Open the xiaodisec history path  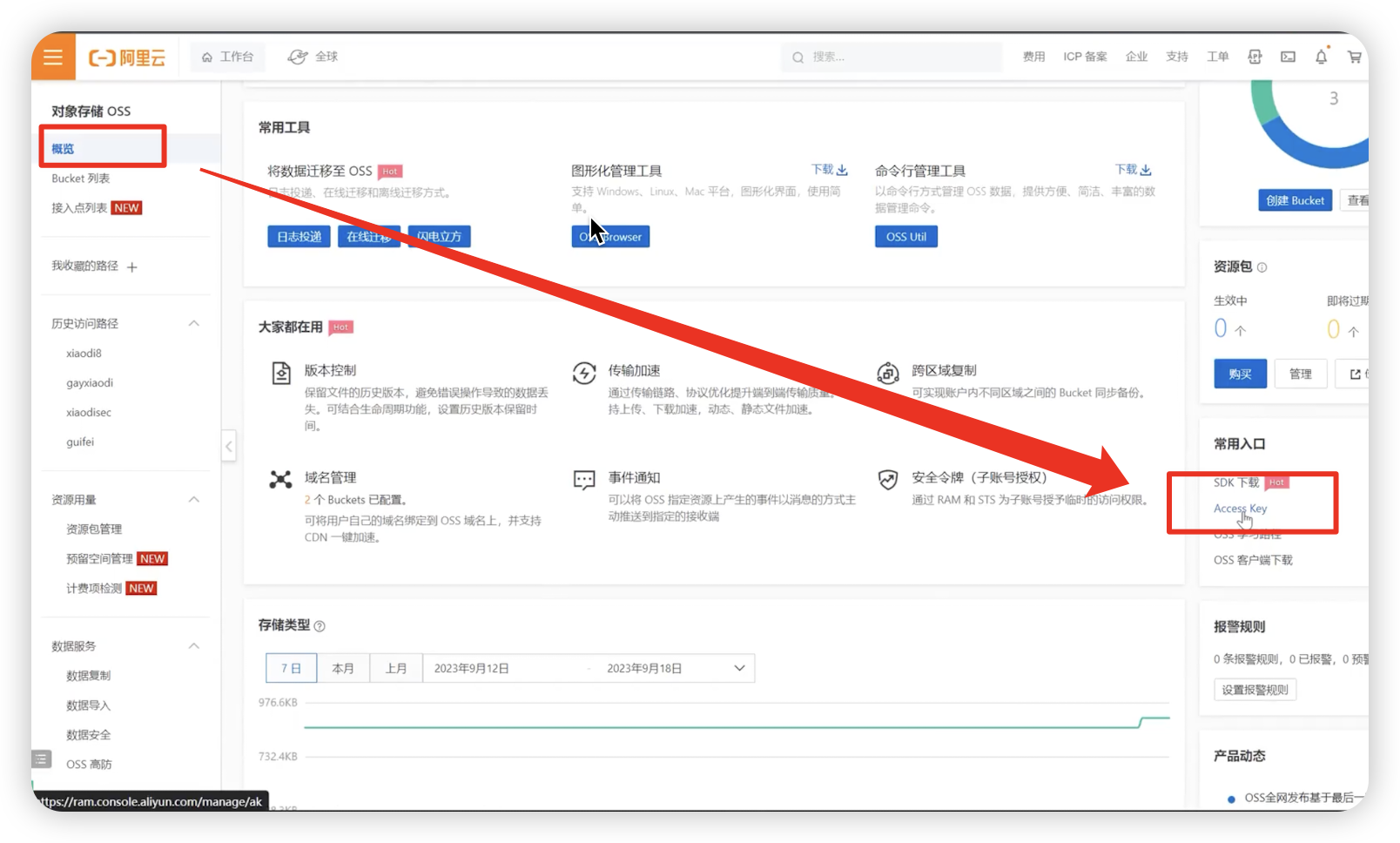tap(89, 413)
